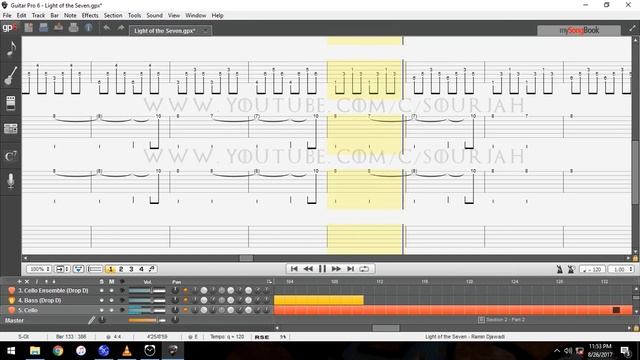Click the print toolbar icon
640x360 pixels.
(73, 28)
